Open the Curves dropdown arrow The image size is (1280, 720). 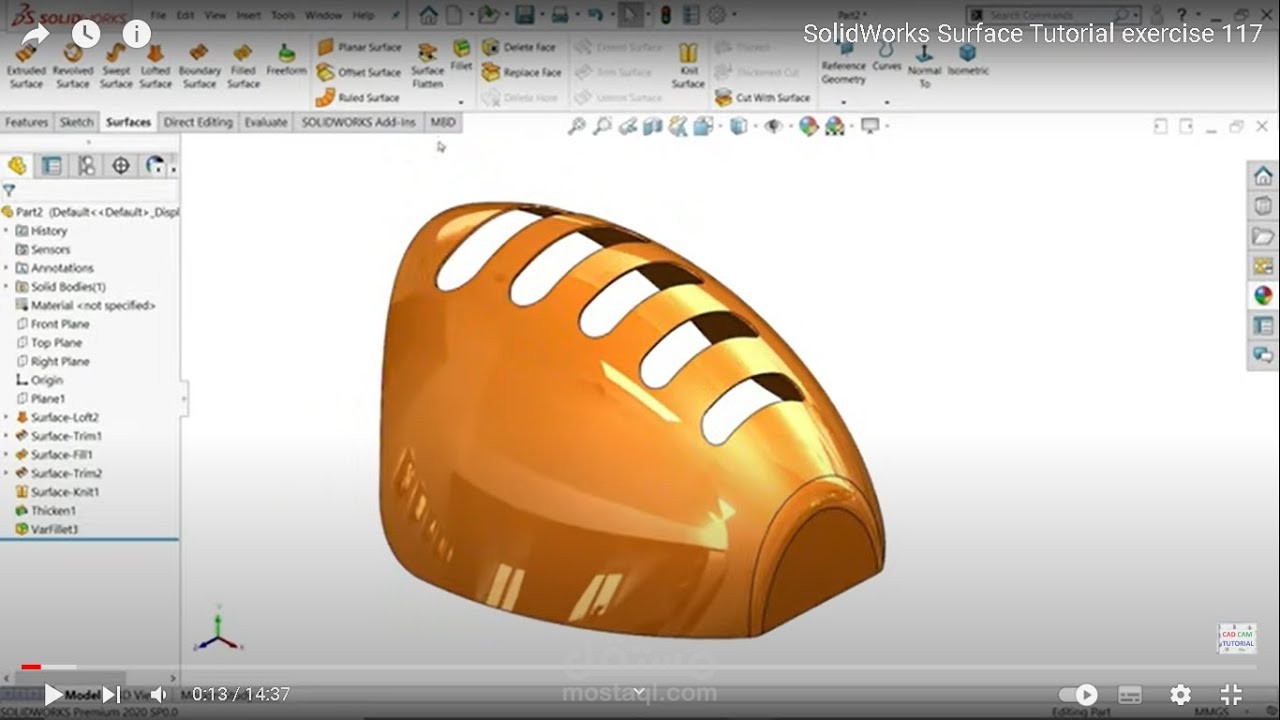pyautogui.click(x=886, y=101)
